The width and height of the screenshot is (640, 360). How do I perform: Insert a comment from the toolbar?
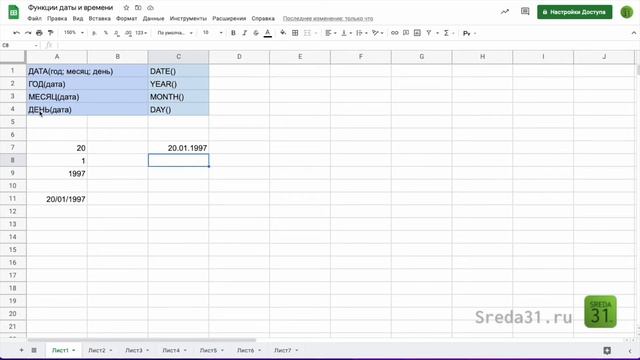[x=406, y=33]
